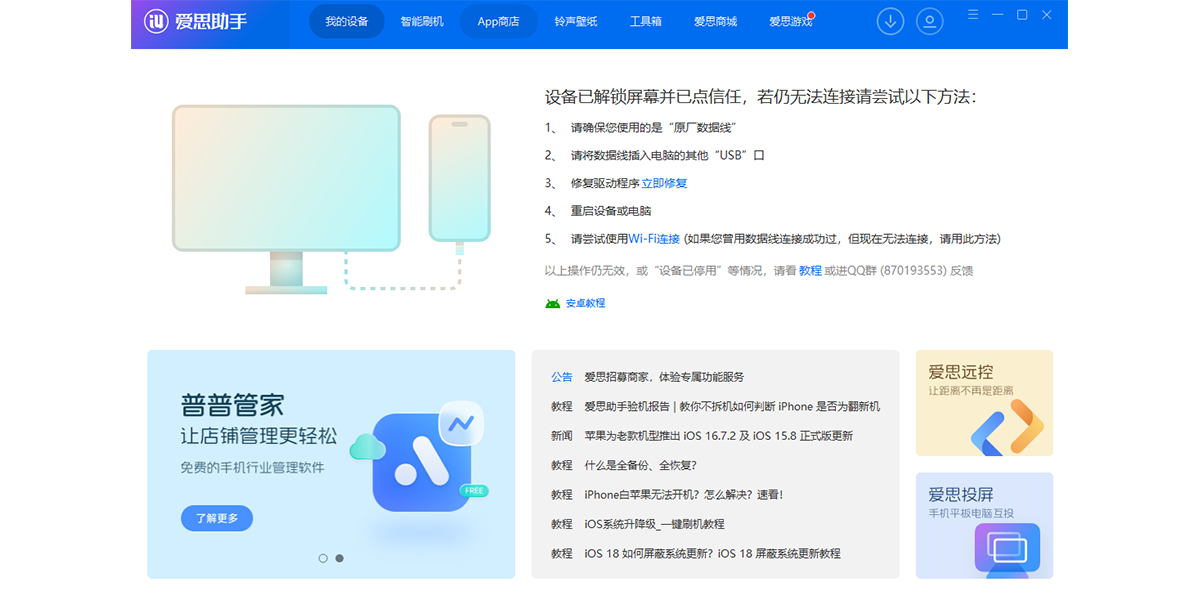The image size is (1200, 600).
Task: Open the hamburger menu icon in title bar
Action: click(974, 15)
